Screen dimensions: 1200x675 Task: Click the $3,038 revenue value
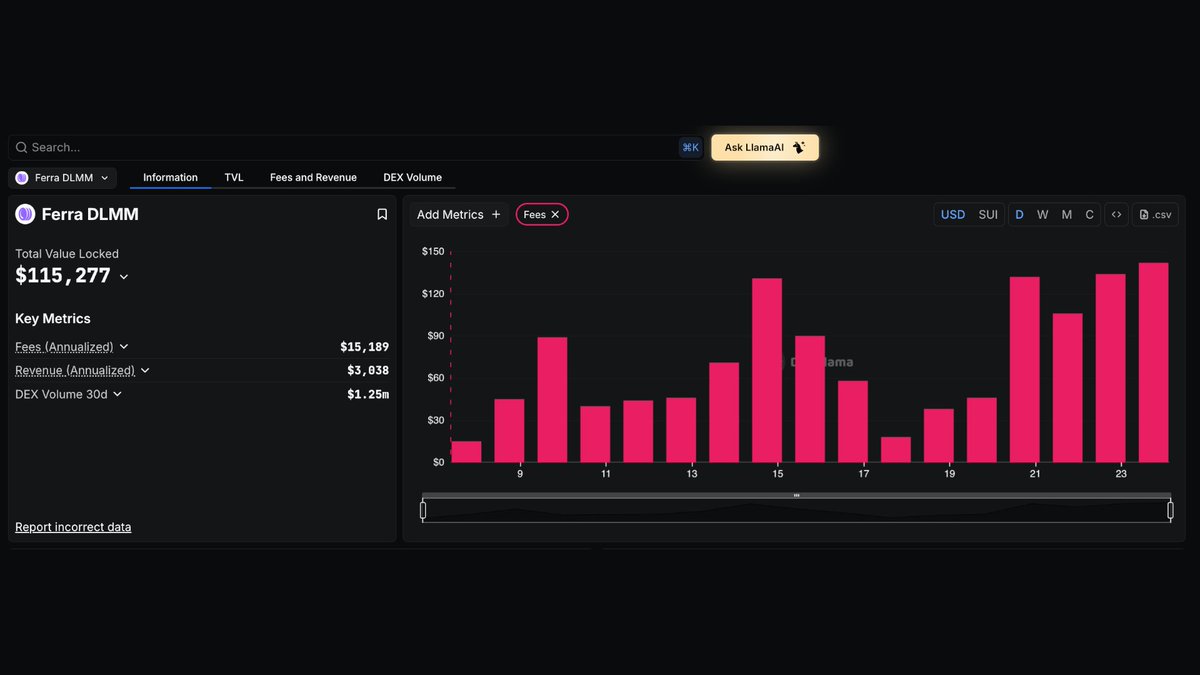pyautogui.click(x=368, y=370)
